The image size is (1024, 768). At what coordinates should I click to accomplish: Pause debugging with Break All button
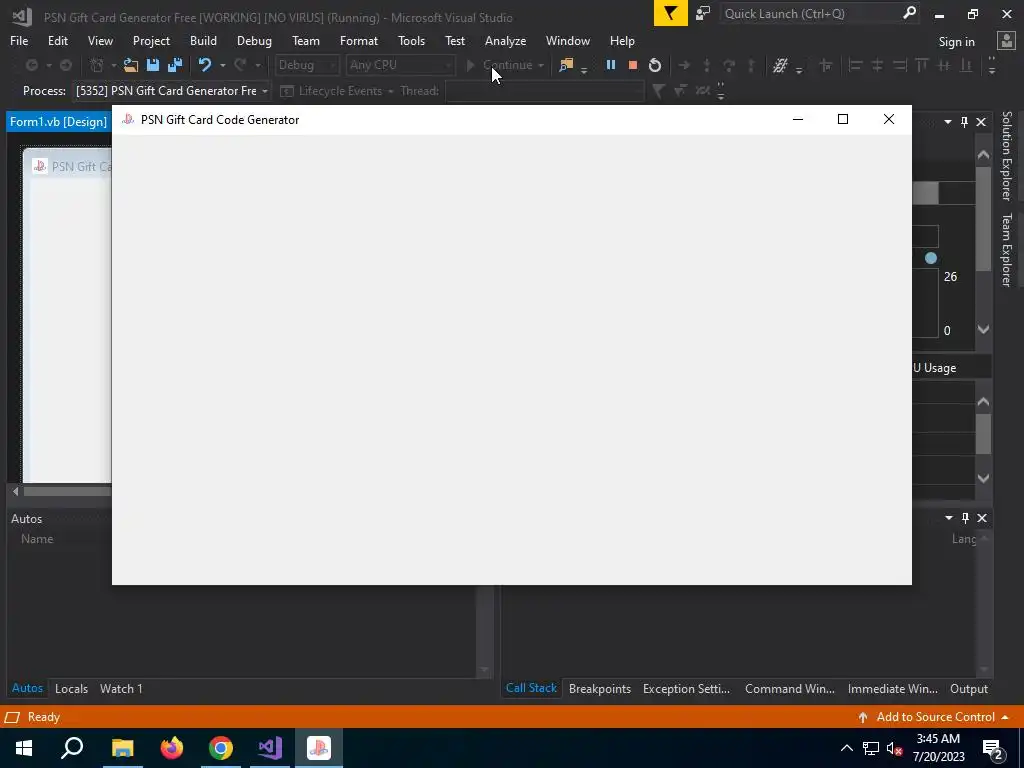(x=611, y=65)
